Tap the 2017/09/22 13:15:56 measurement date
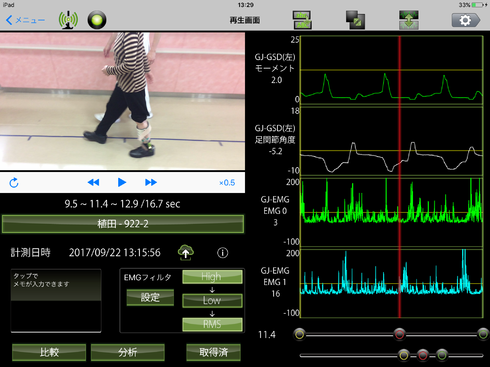 pos(115,253)
